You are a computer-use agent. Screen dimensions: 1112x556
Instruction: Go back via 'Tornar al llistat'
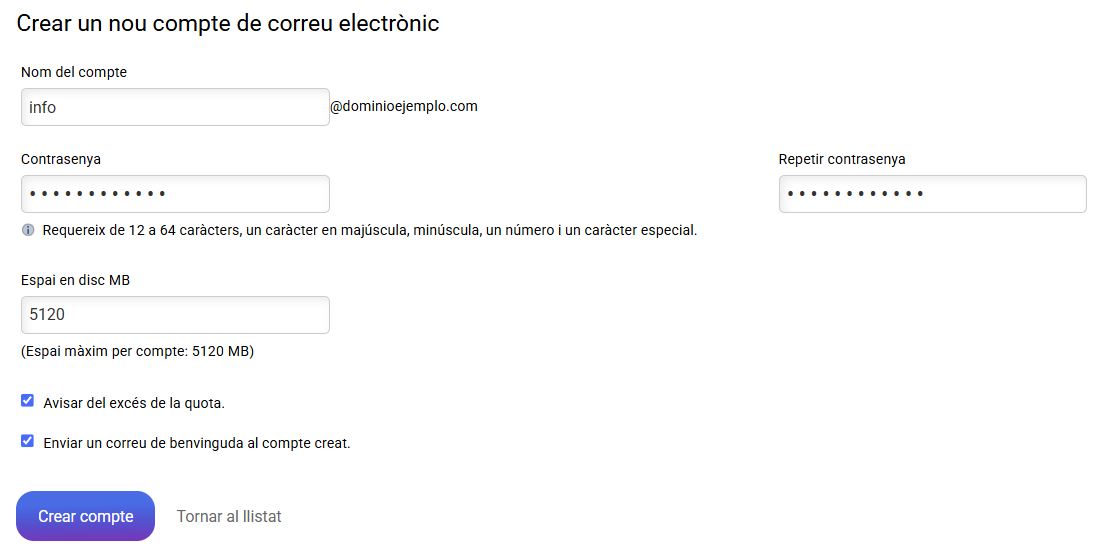[229, 517]
